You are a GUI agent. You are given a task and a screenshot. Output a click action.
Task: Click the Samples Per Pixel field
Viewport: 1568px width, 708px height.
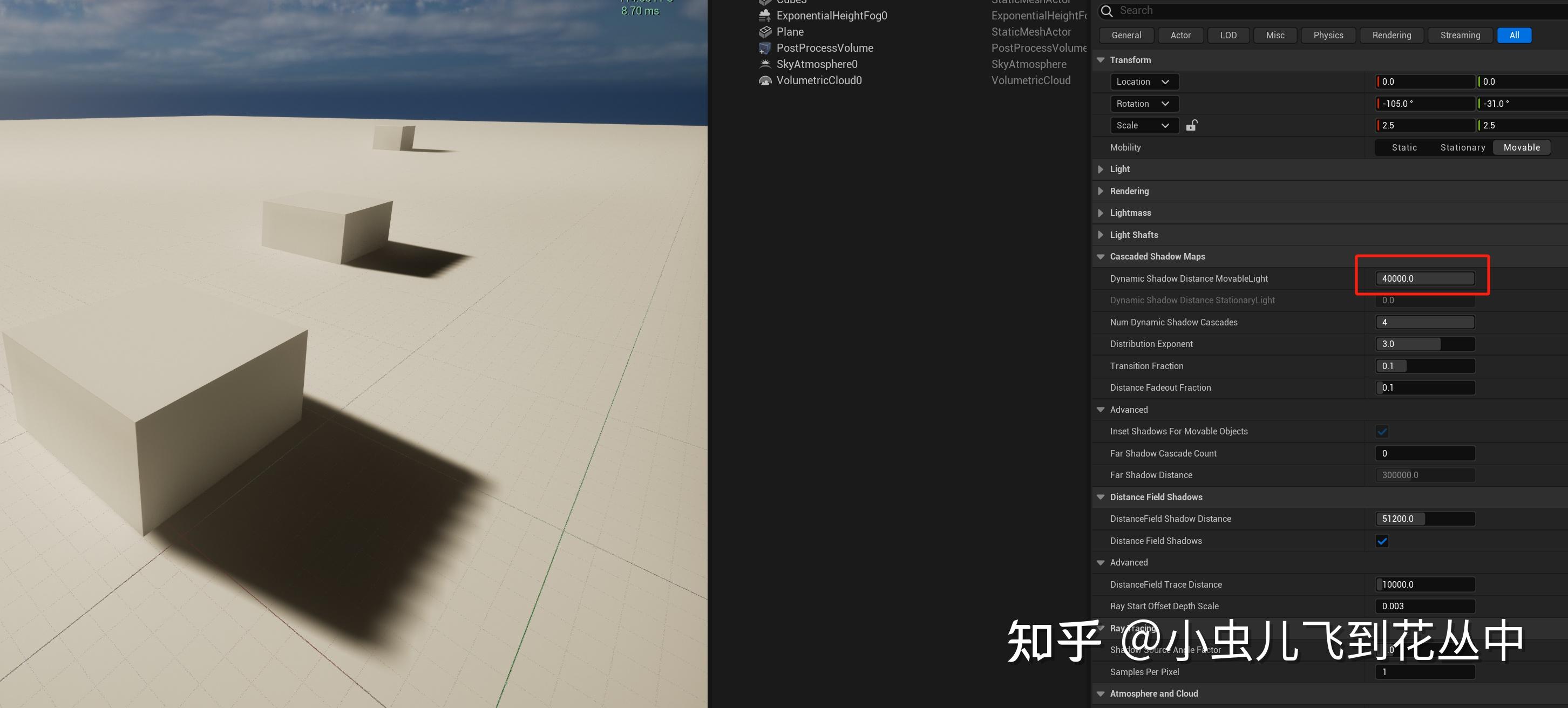1425,672
